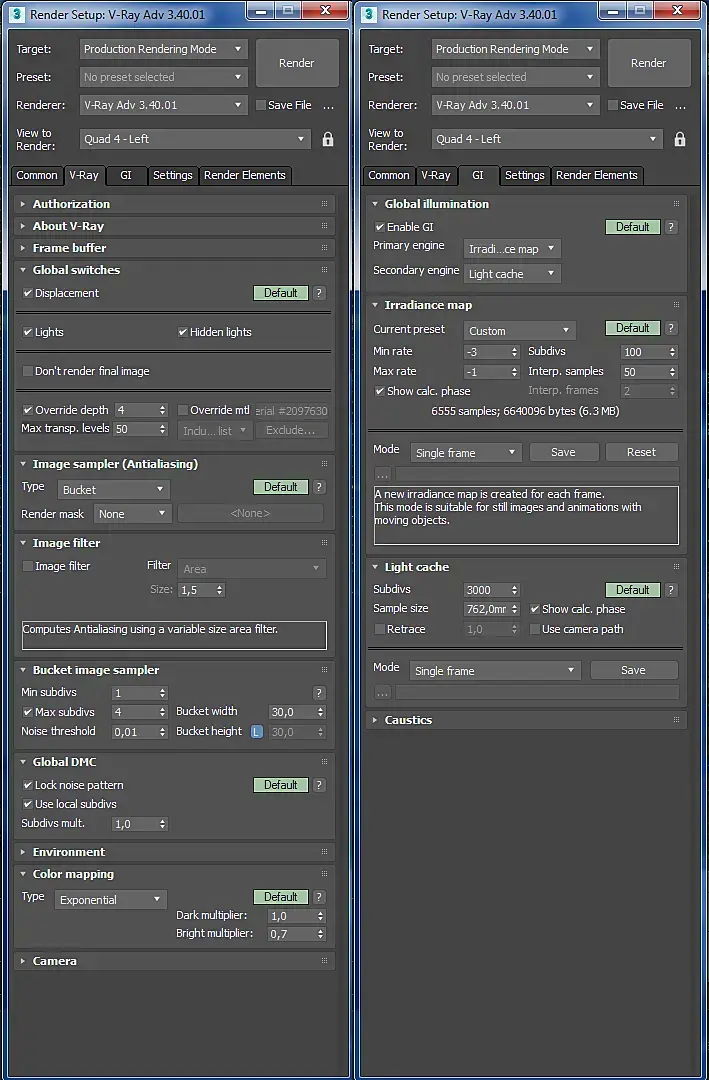Image resolution: width=709 pixels, height=1080 pixels.
Task: Click the lock icon in left window
Action: (328, 139)
